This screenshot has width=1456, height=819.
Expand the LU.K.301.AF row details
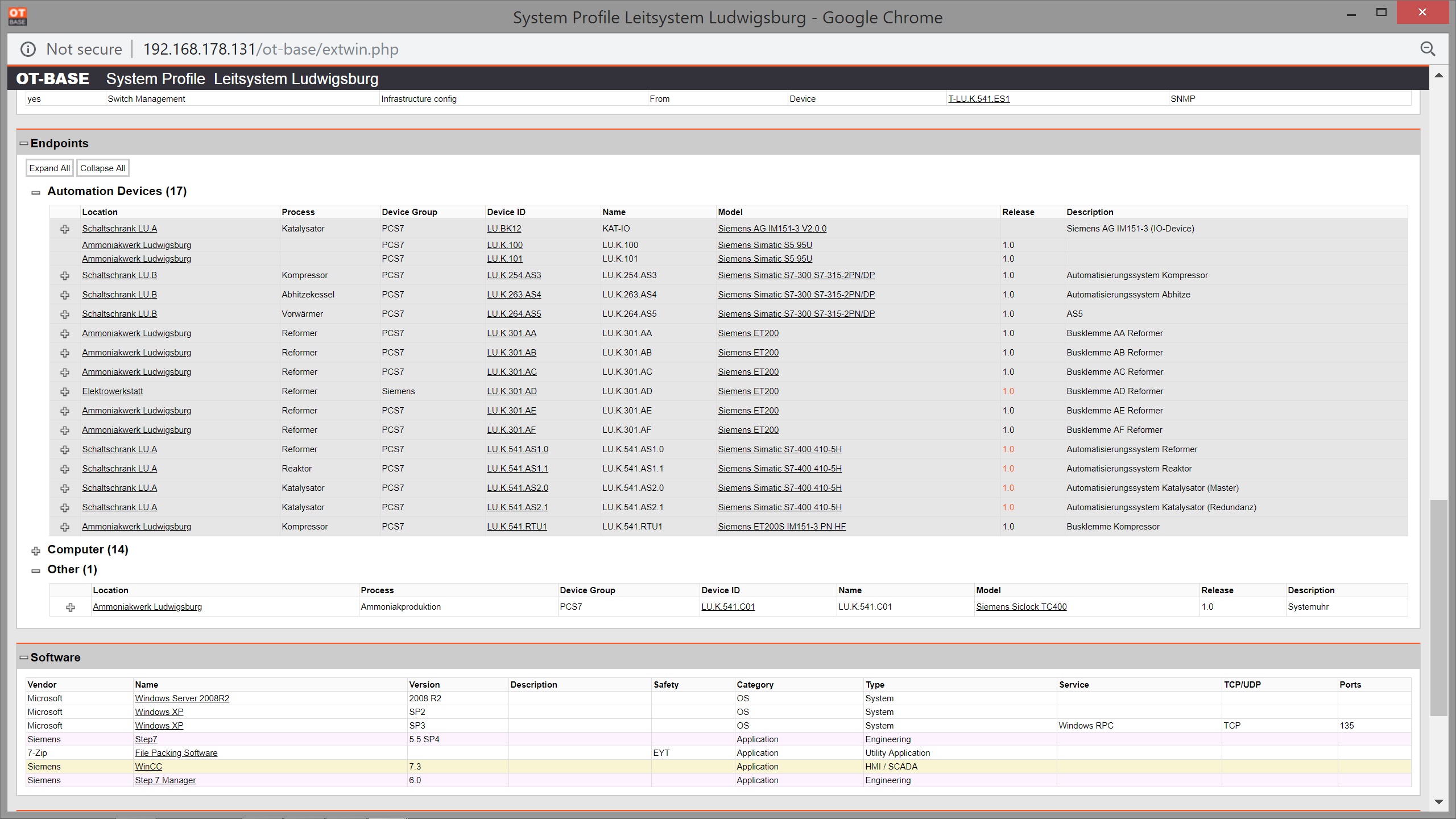[65, 431]
